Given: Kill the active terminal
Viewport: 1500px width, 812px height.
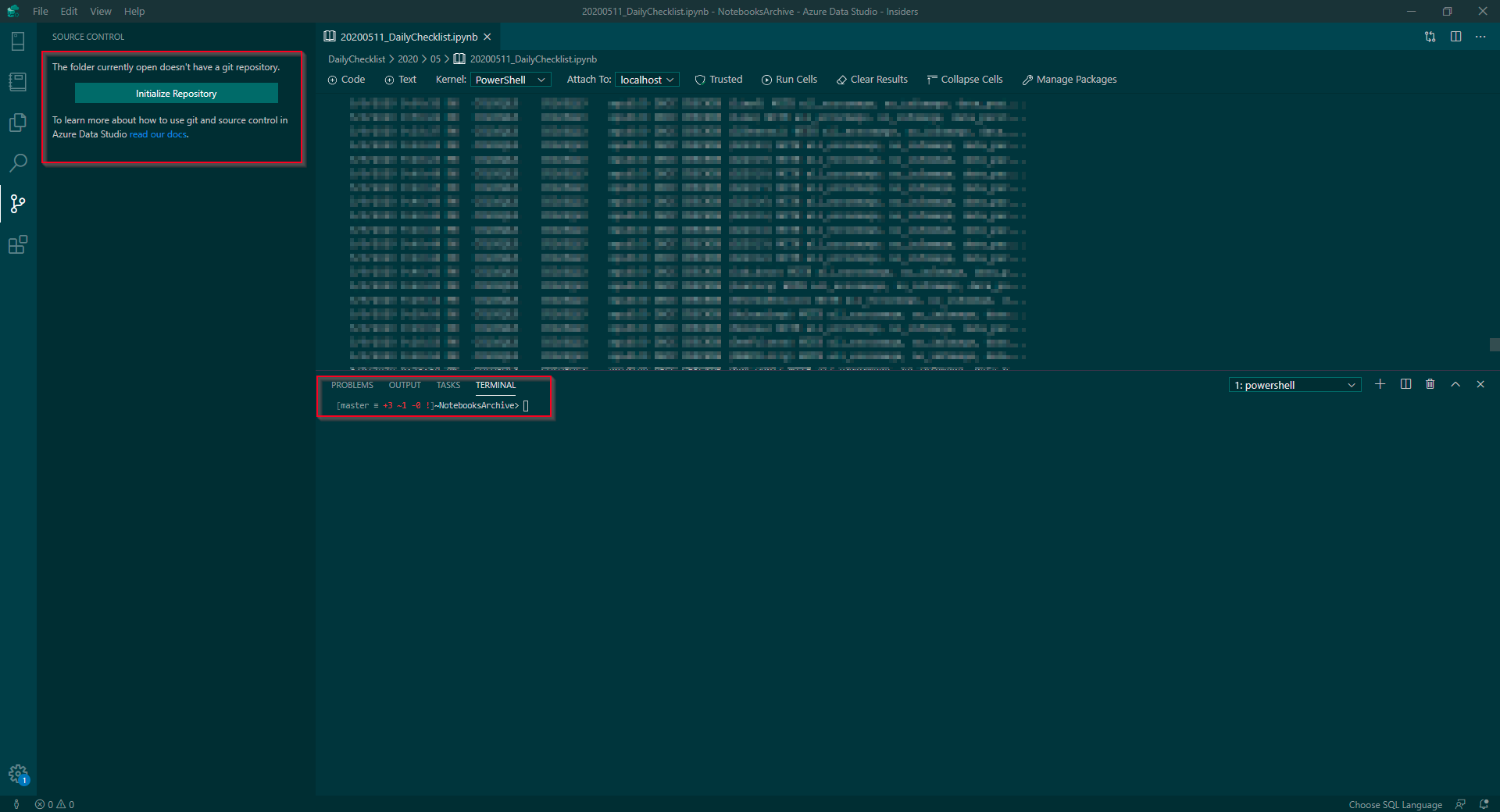Looking at the screenshot, I should click(1430, 384).
